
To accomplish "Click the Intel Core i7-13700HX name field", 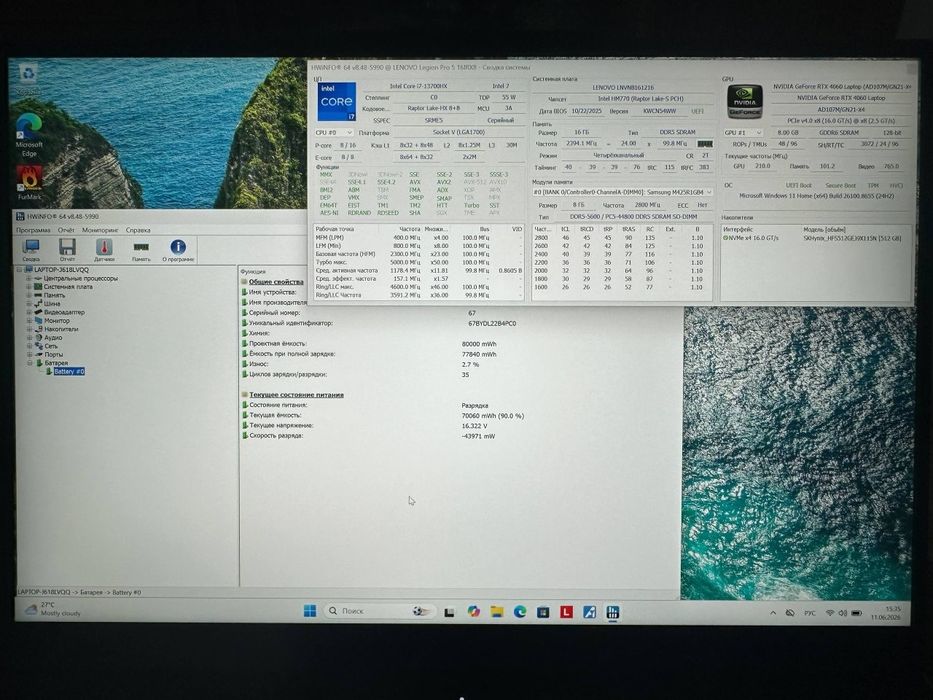I will pos(418,86).
